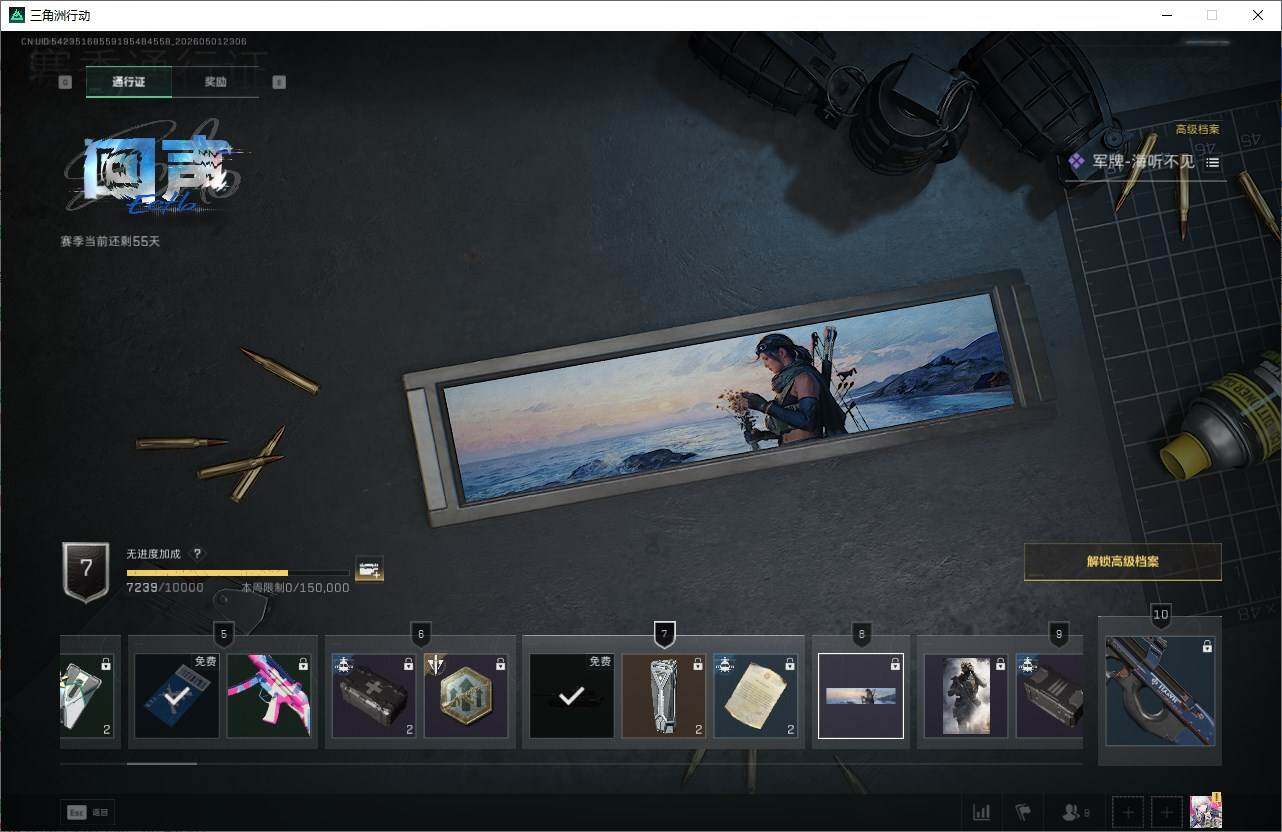The width and height of the screenshot is (1282, 832).
Task: Select the claimed blue 免费 reward at level 5
Action: point(177,696)
